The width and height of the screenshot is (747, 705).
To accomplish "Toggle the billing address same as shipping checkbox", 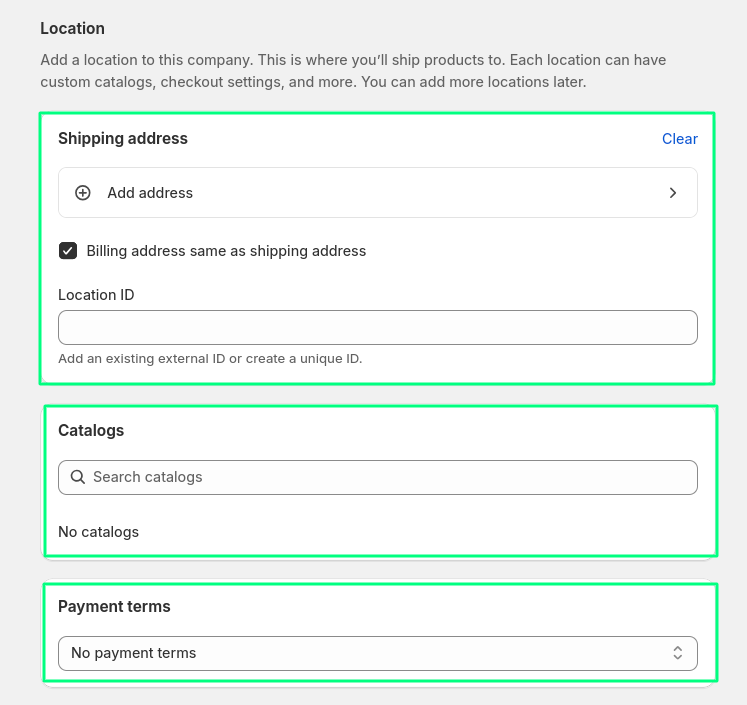I will (x=68, y=251).
